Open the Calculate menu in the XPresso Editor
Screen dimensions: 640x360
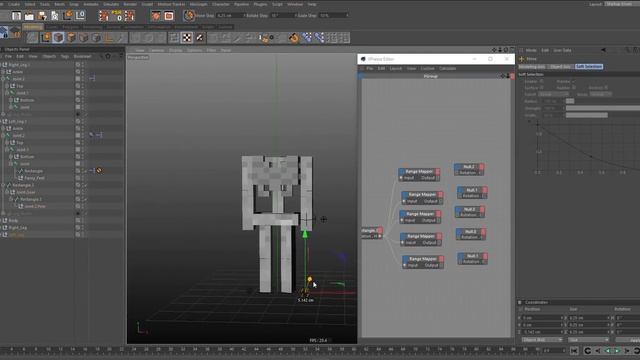[x=447, y=69]
